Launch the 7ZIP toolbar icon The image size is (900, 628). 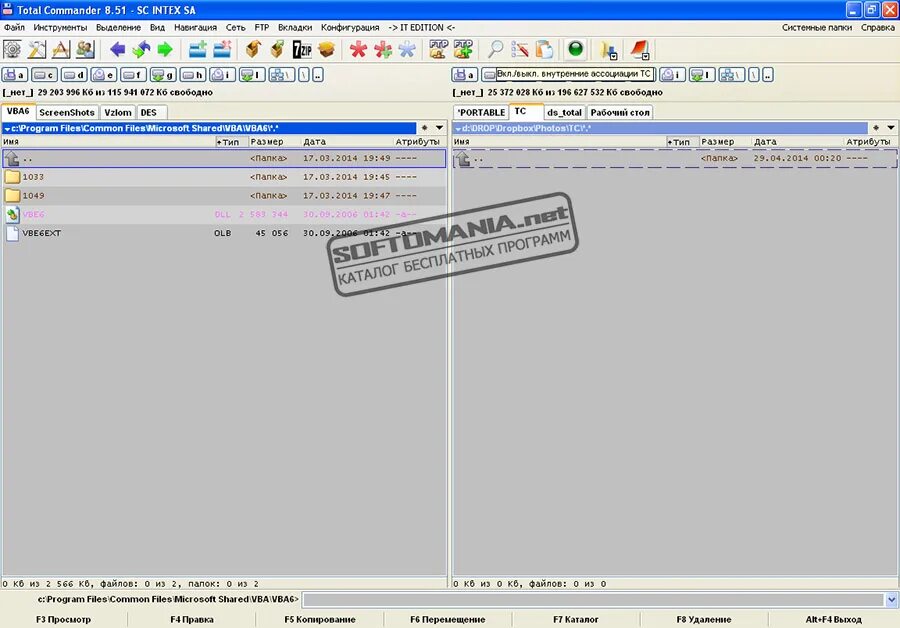(302, 50)
